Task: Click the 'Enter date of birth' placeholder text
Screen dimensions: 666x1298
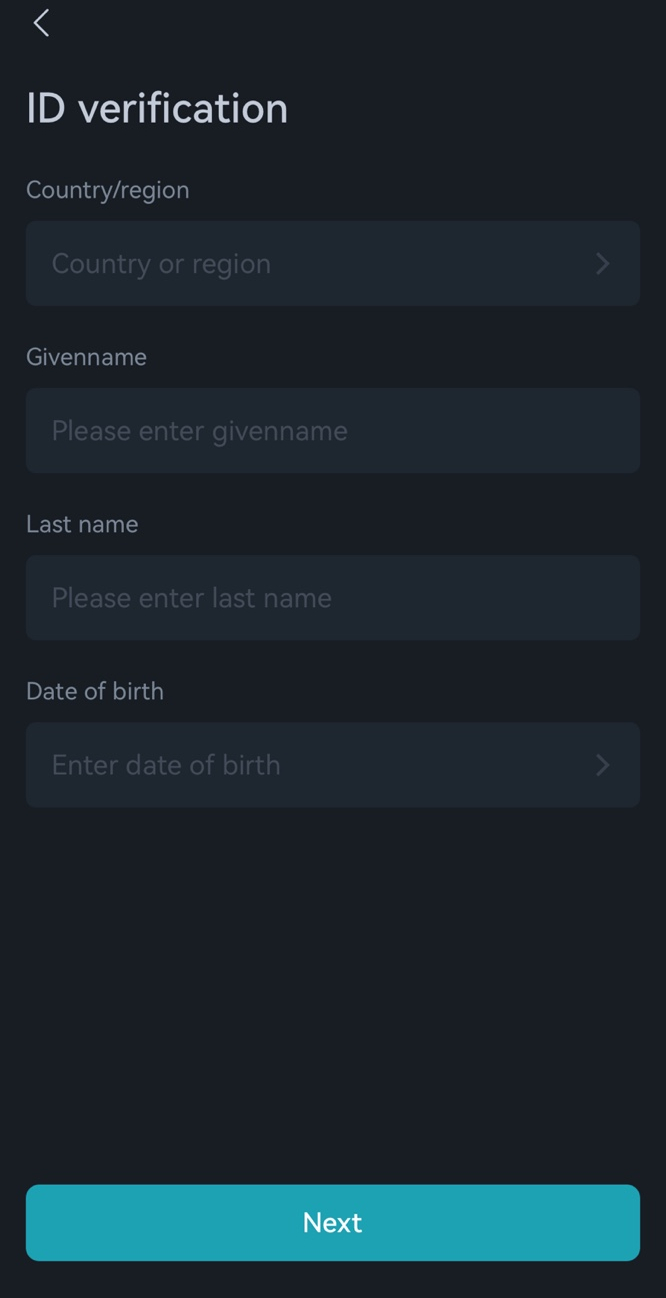Action: pos(166,765)
